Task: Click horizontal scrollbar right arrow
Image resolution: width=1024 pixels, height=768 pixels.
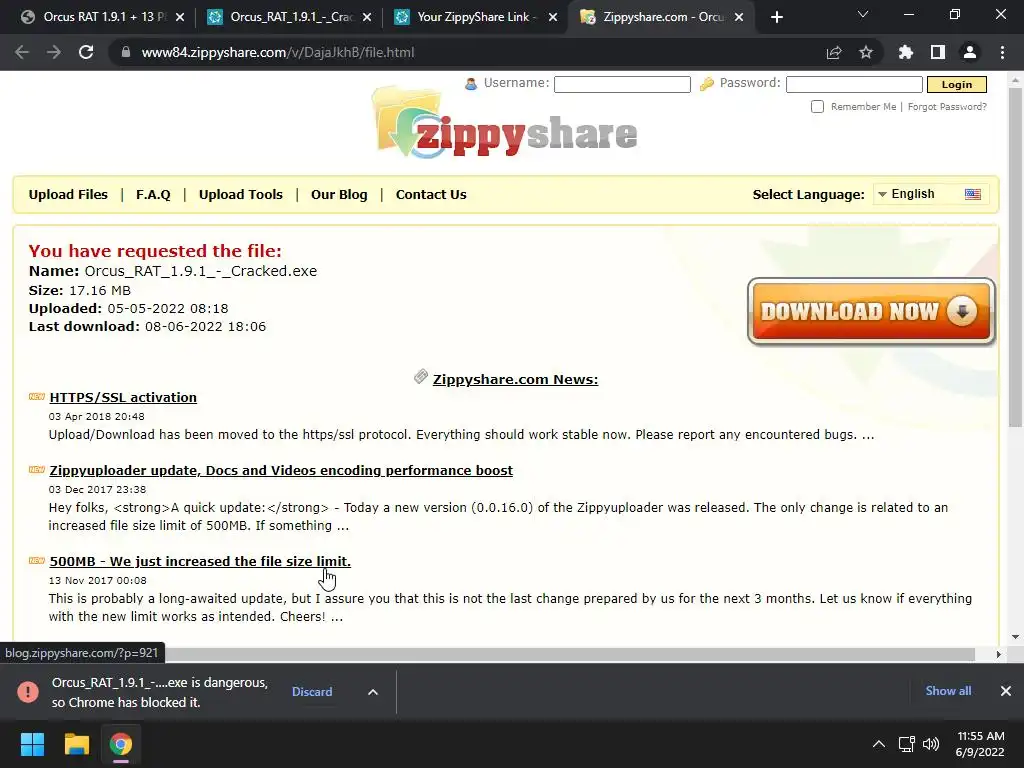Action: click(998, 654)
